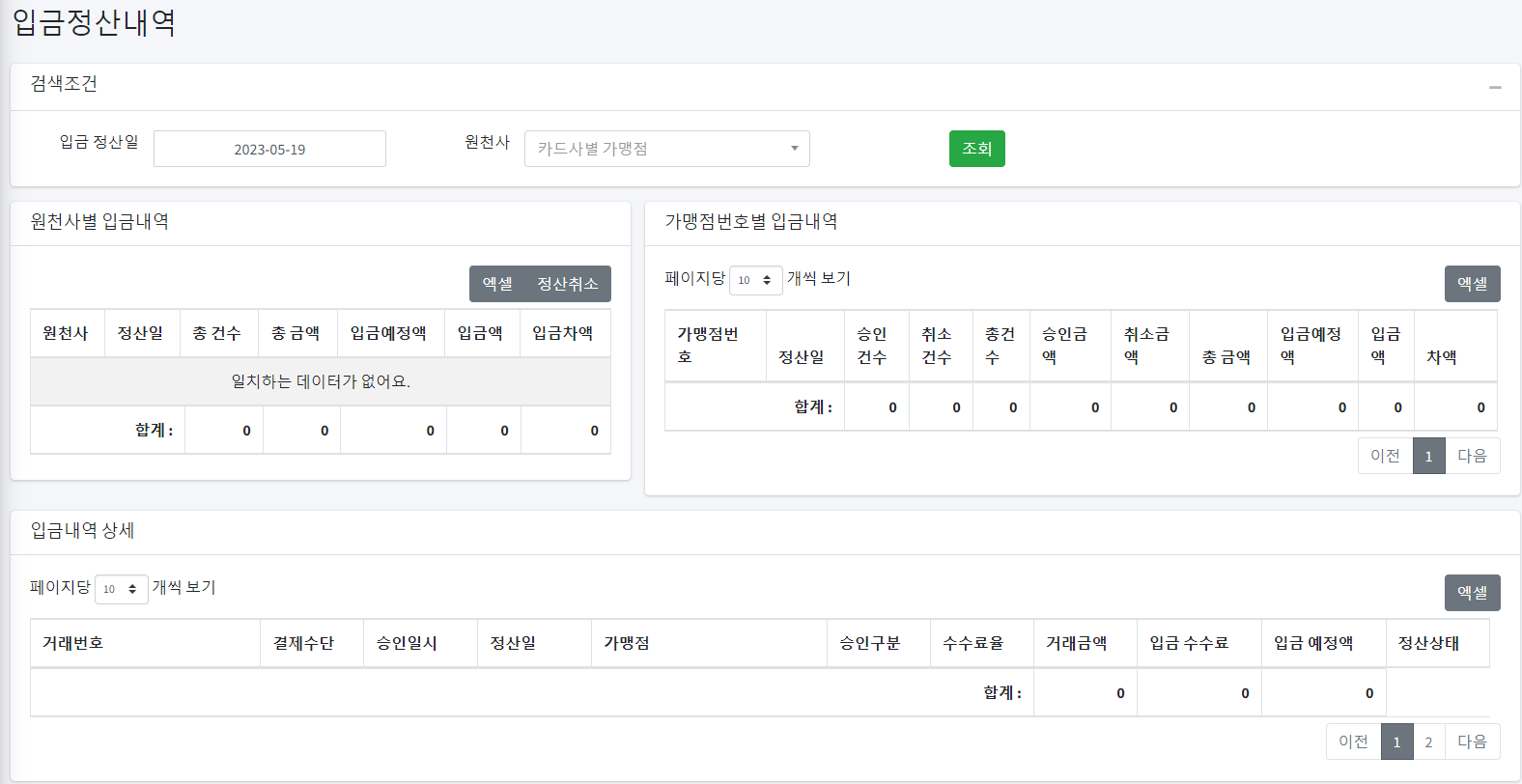Viewport: 1522px width, 784px height.
Task: Click 이전 in 입금내역 상세 pagination
Action: coord(1353,742)
